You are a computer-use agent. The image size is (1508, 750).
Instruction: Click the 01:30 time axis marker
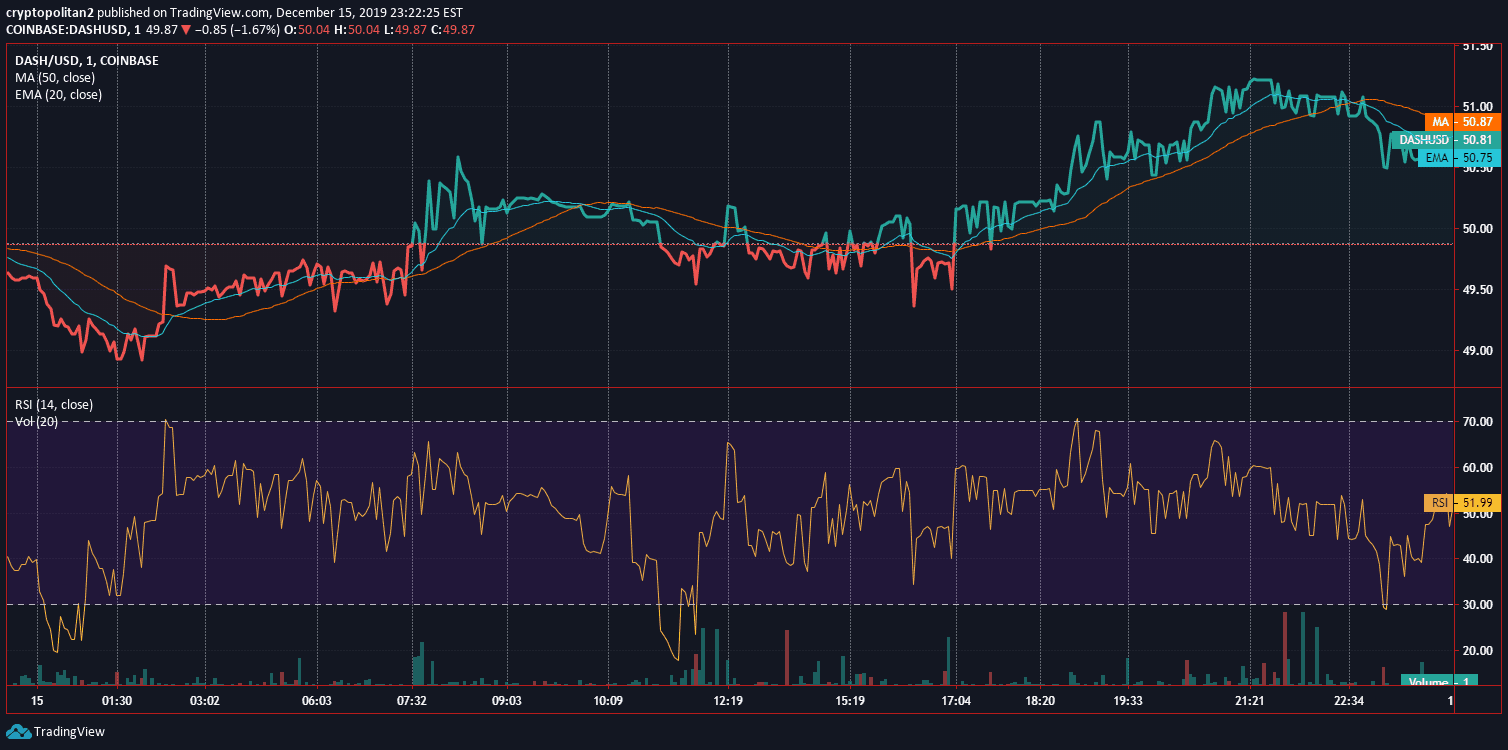click(117, 701)
